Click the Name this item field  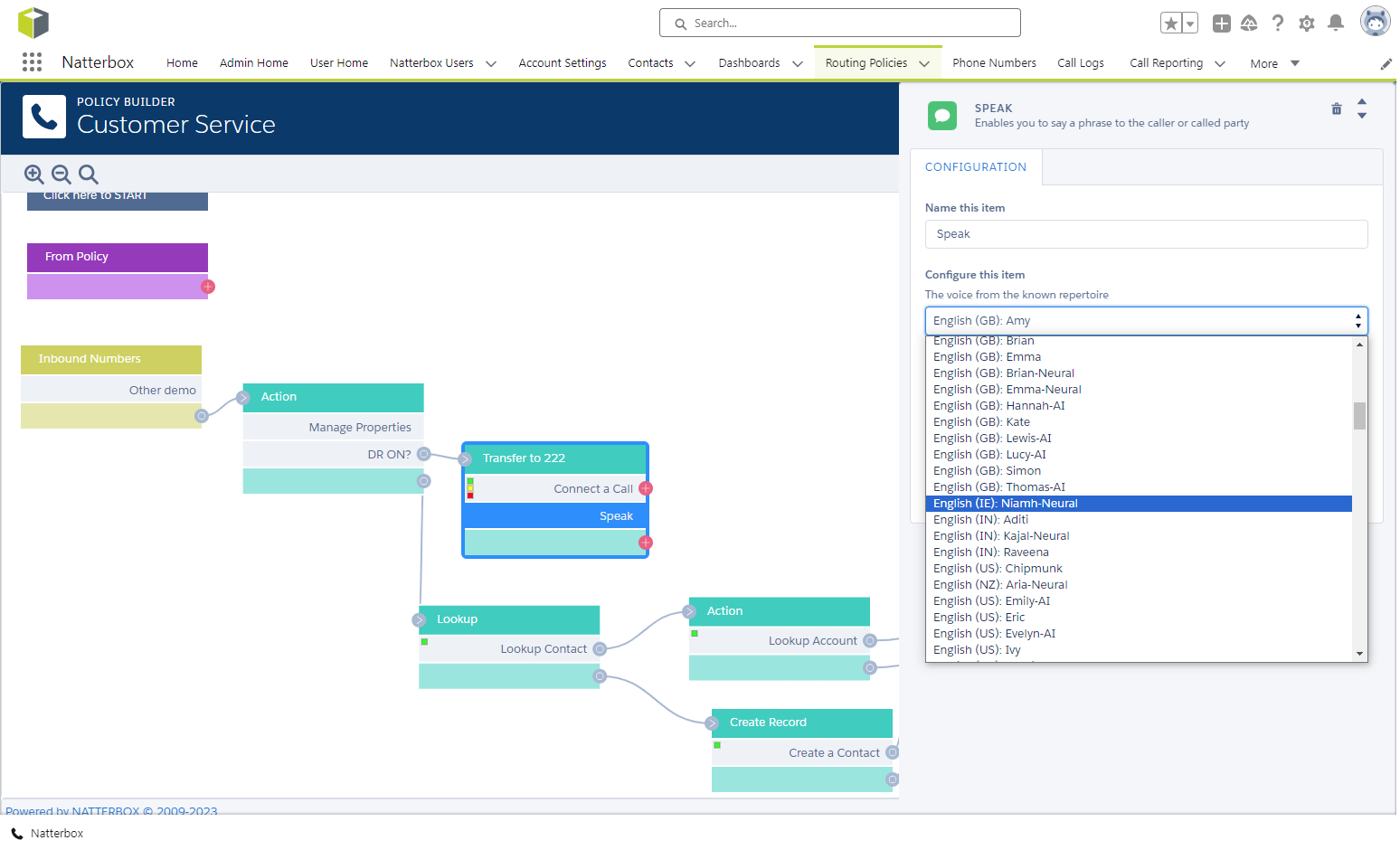click(x=1146, y=234)
